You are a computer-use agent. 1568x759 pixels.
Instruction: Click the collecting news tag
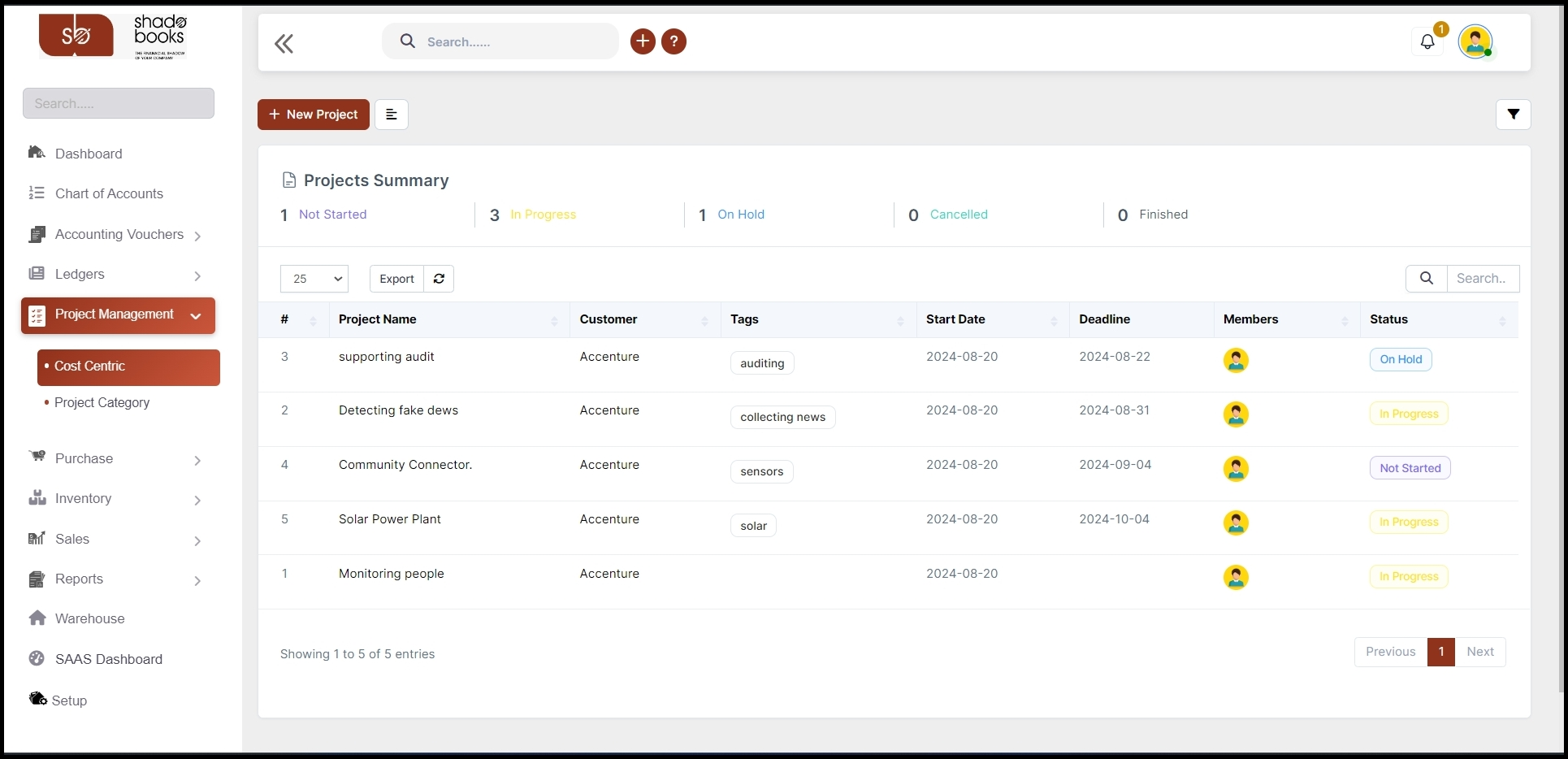coord(782,417)
